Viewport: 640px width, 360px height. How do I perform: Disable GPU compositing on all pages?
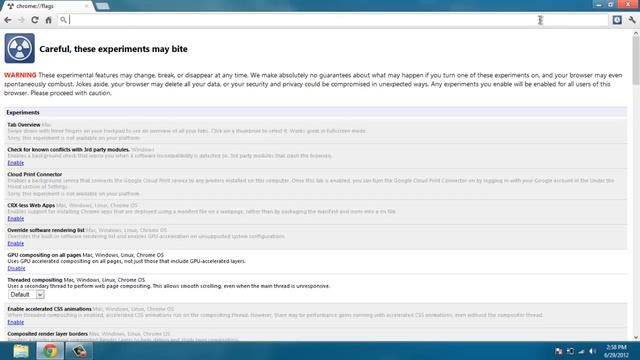16,268
